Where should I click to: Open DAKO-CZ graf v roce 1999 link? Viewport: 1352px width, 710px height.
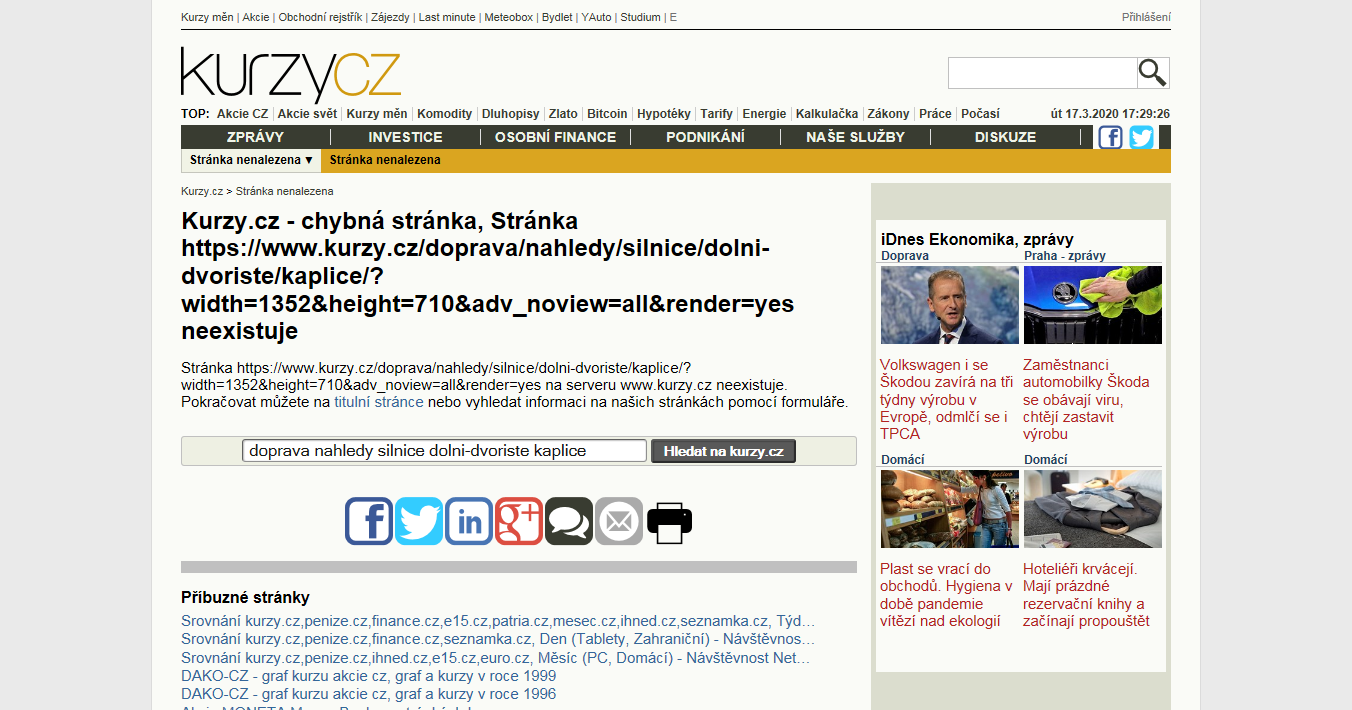tap(369, 676)
